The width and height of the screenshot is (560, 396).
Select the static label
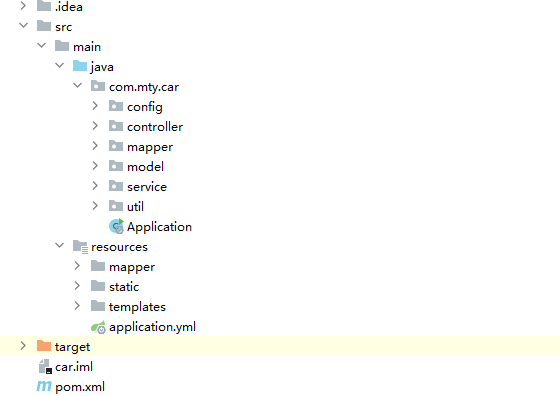pyautogui.click(x=124, y=287)
